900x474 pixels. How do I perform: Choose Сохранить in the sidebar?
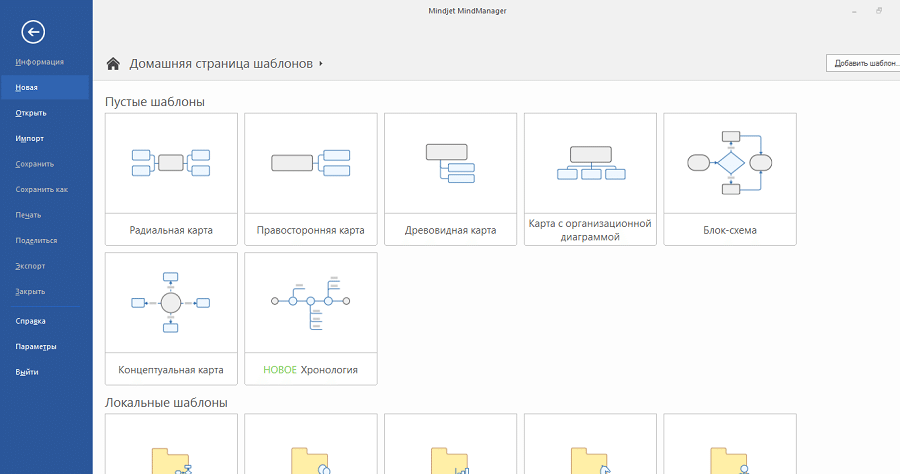point(34,164)
